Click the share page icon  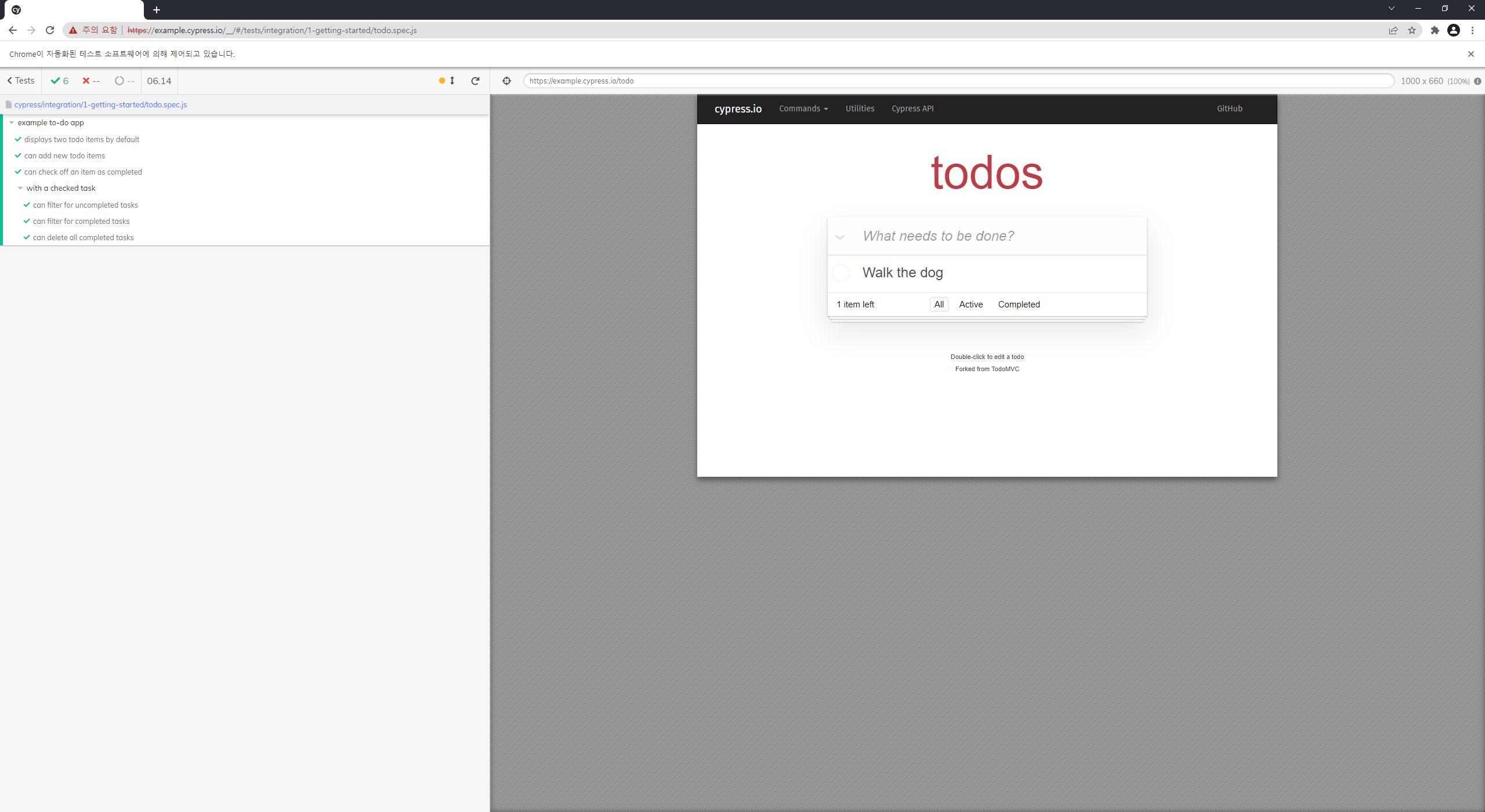click(1393, 30)
